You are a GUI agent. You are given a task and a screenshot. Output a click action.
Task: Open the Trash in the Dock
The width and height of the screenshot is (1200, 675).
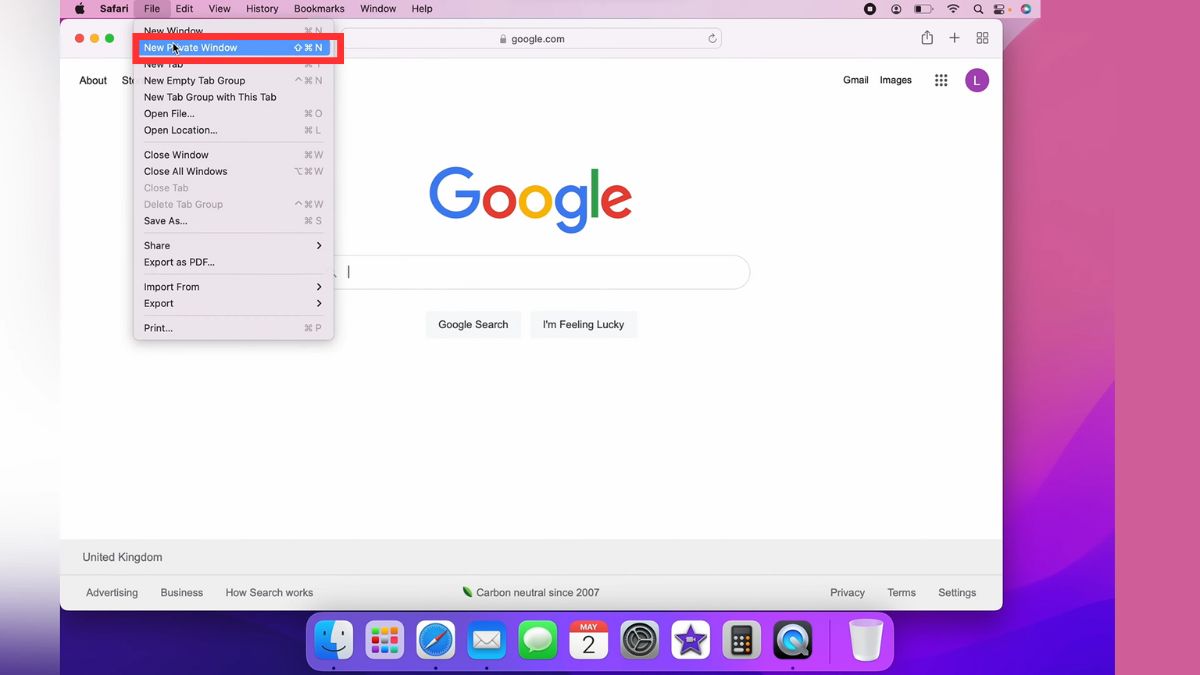(866, 640)
